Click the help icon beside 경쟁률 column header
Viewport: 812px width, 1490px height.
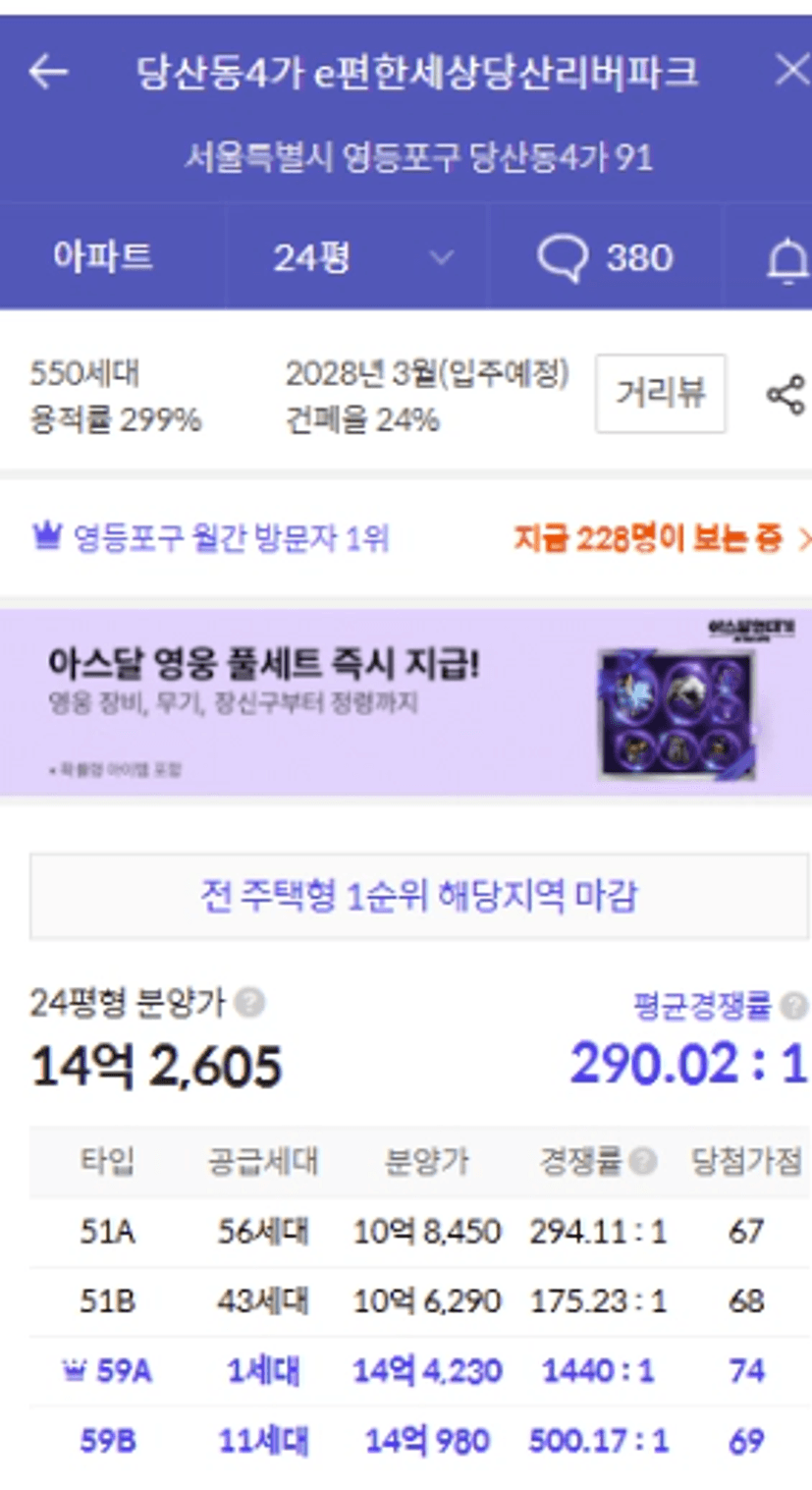[x=642, y=1162]
